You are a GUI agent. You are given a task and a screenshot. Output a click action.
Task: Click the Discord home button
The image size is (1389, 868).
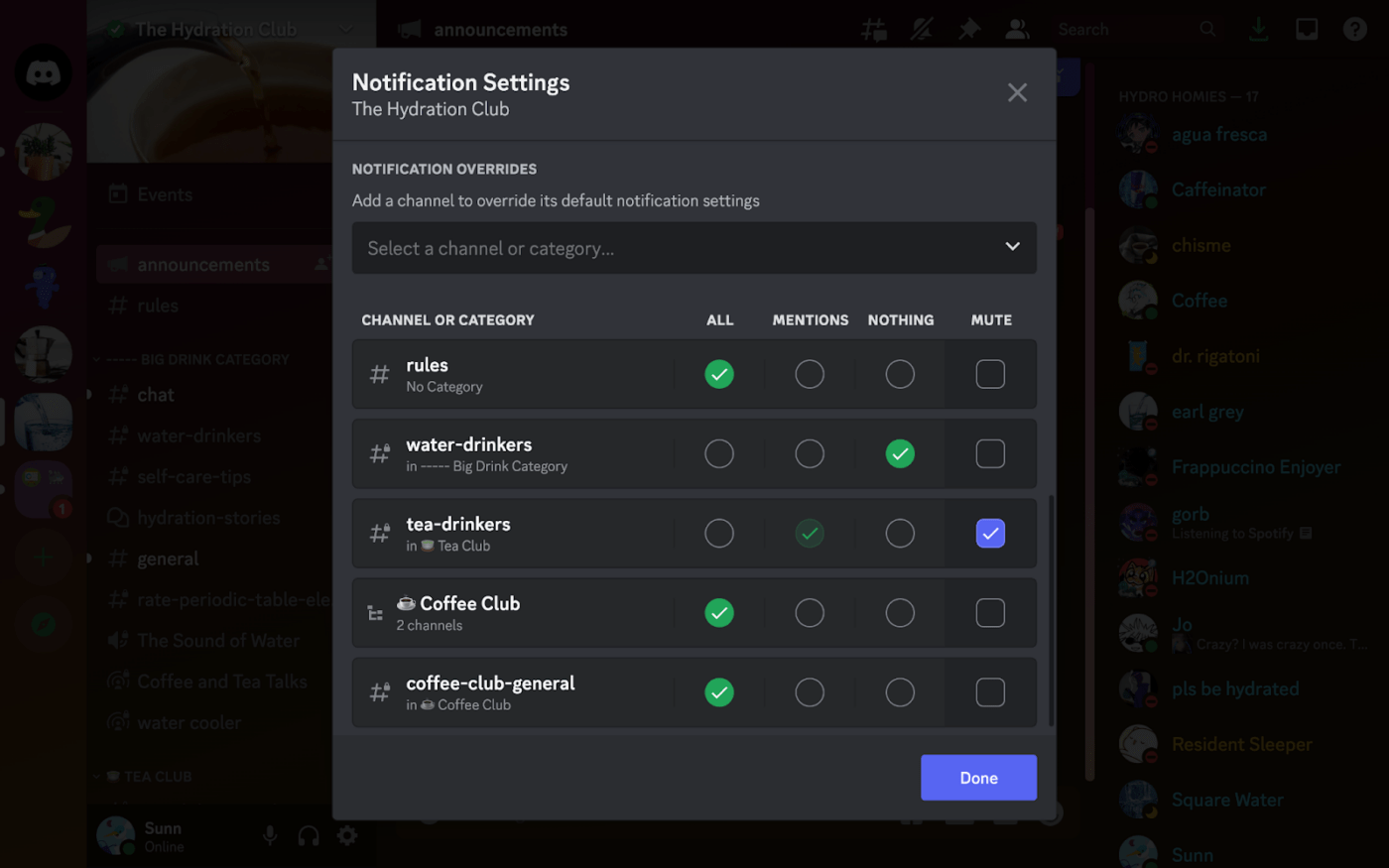[x=43, y=71]
